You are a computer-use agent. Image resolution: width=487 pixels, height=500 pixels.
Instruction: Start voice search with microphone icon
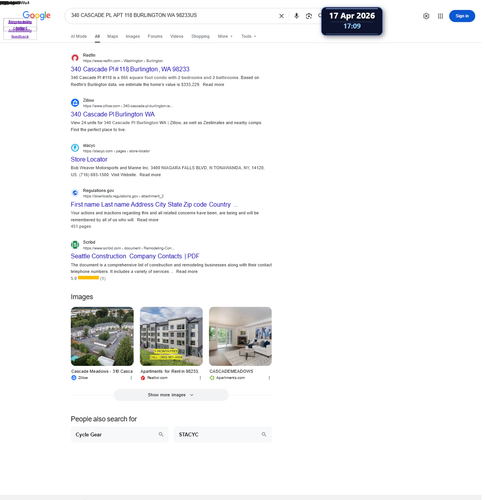coord(296,16)
